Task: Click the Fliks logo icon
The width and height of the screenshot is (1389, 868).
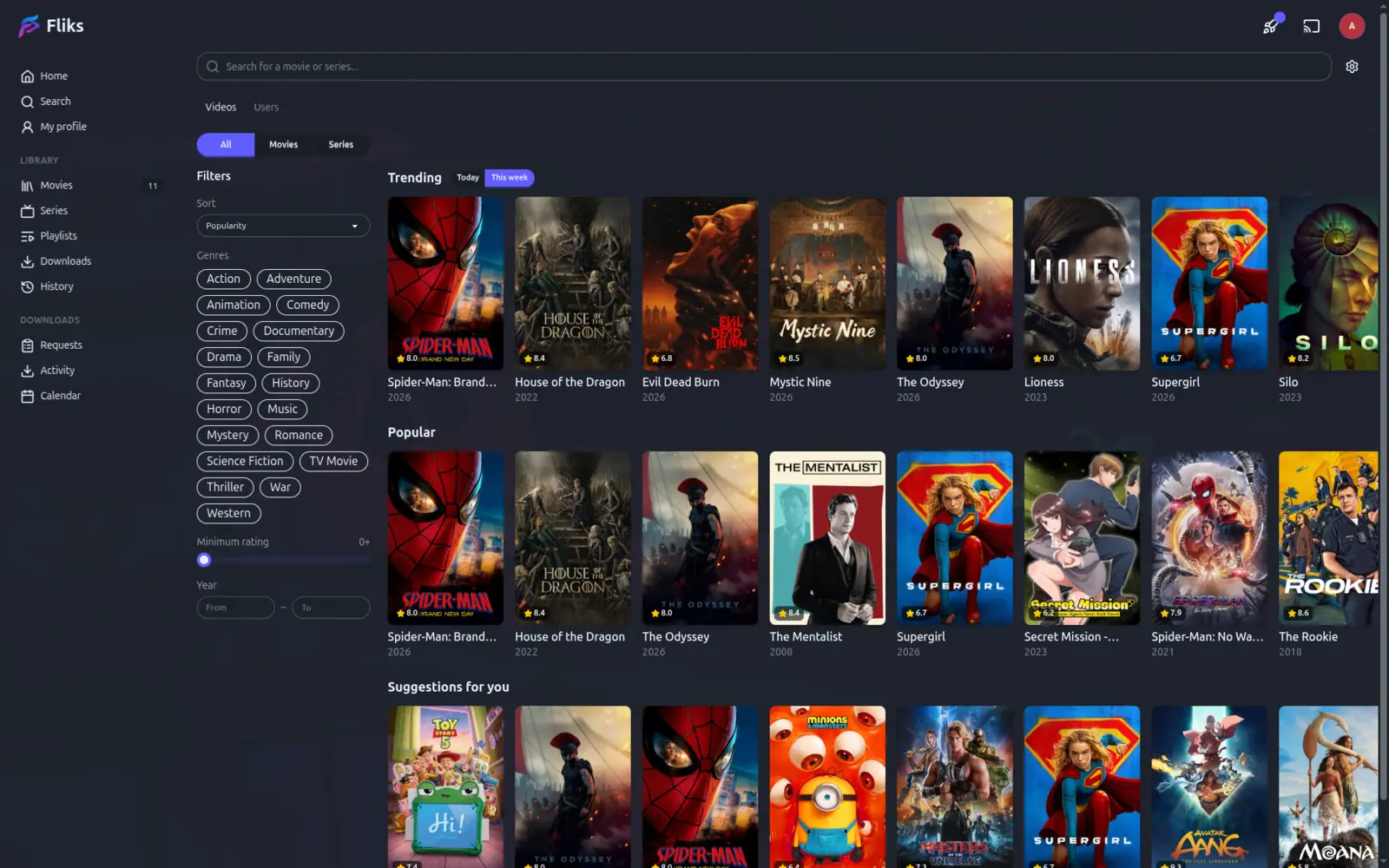Action: (29, 26)
